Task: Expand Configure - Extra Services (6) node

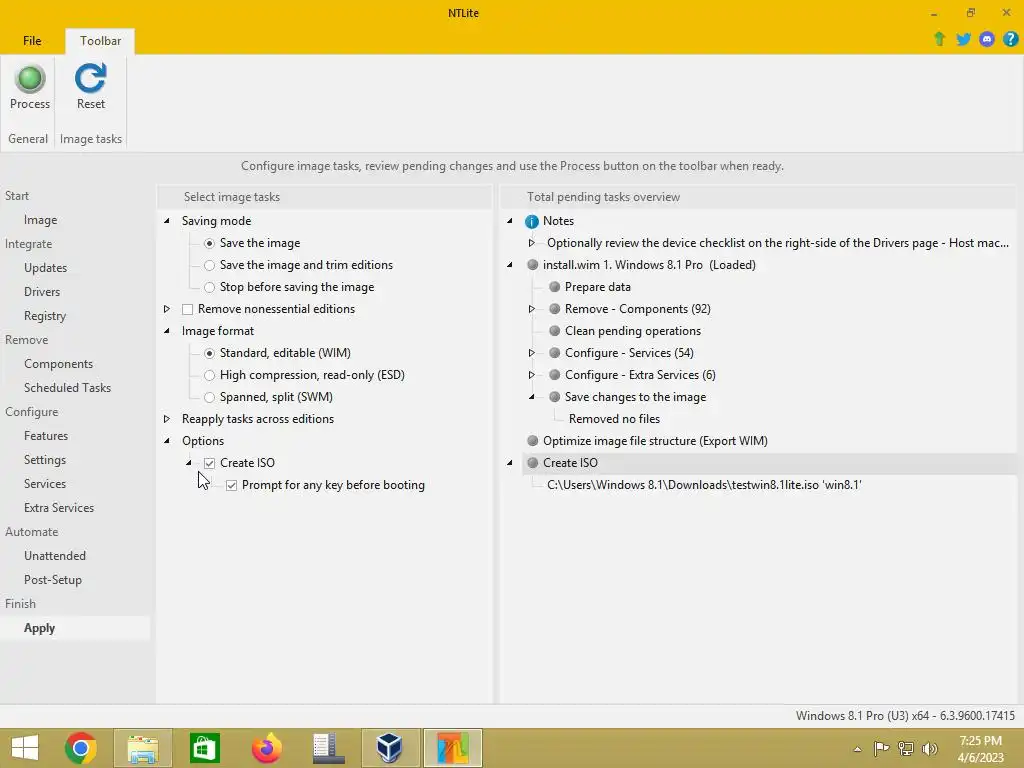Action: 532,375
